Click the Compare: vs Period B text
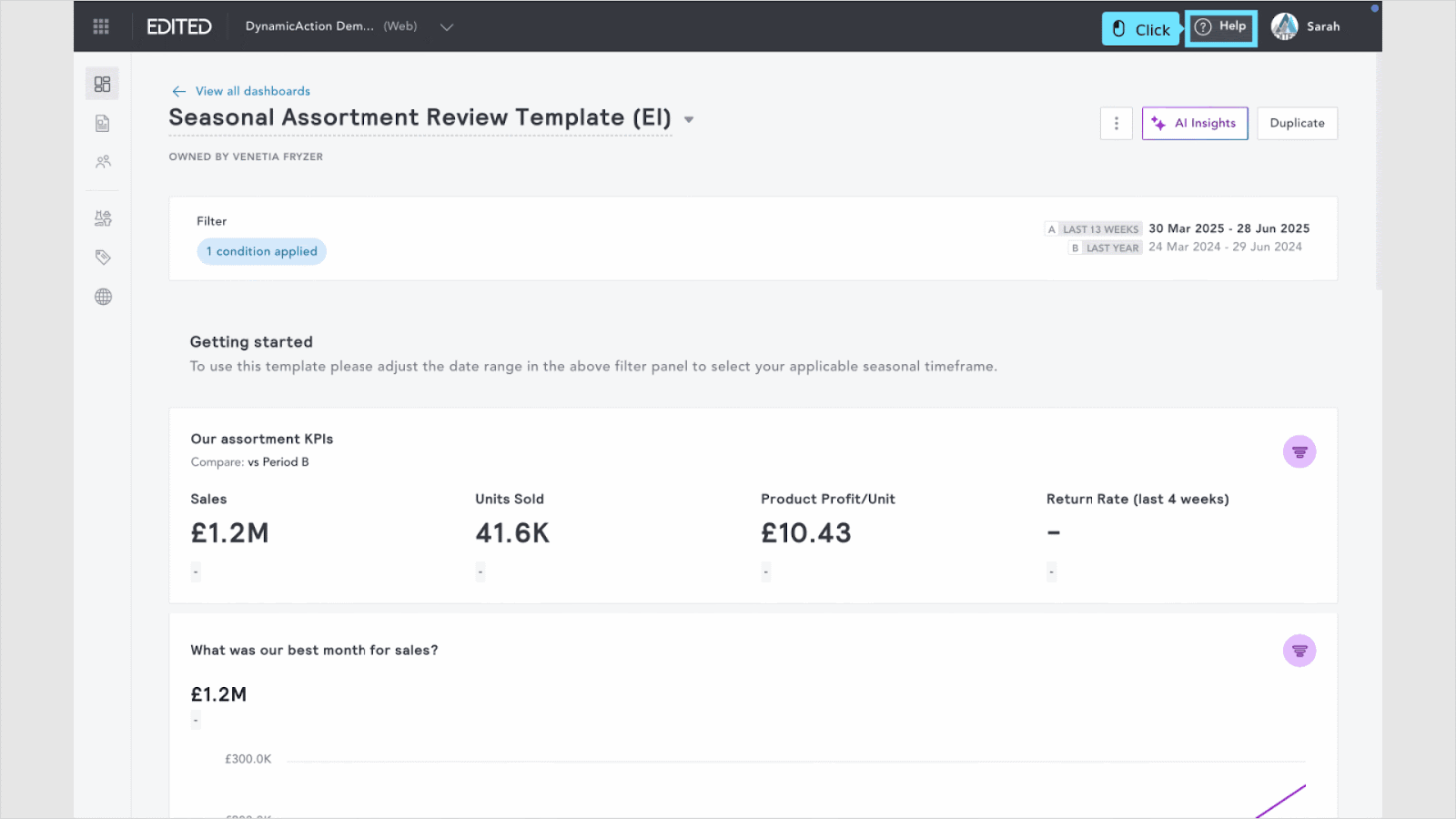 point(249,462)
